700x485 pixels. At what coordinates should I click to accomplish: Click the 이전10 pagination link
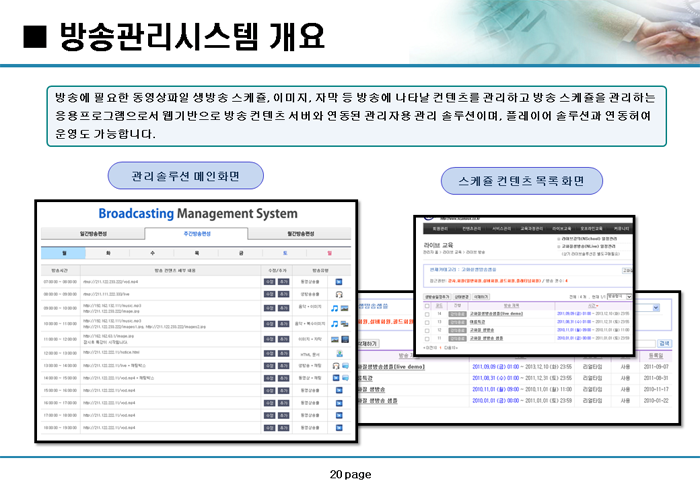click(431, 347)
